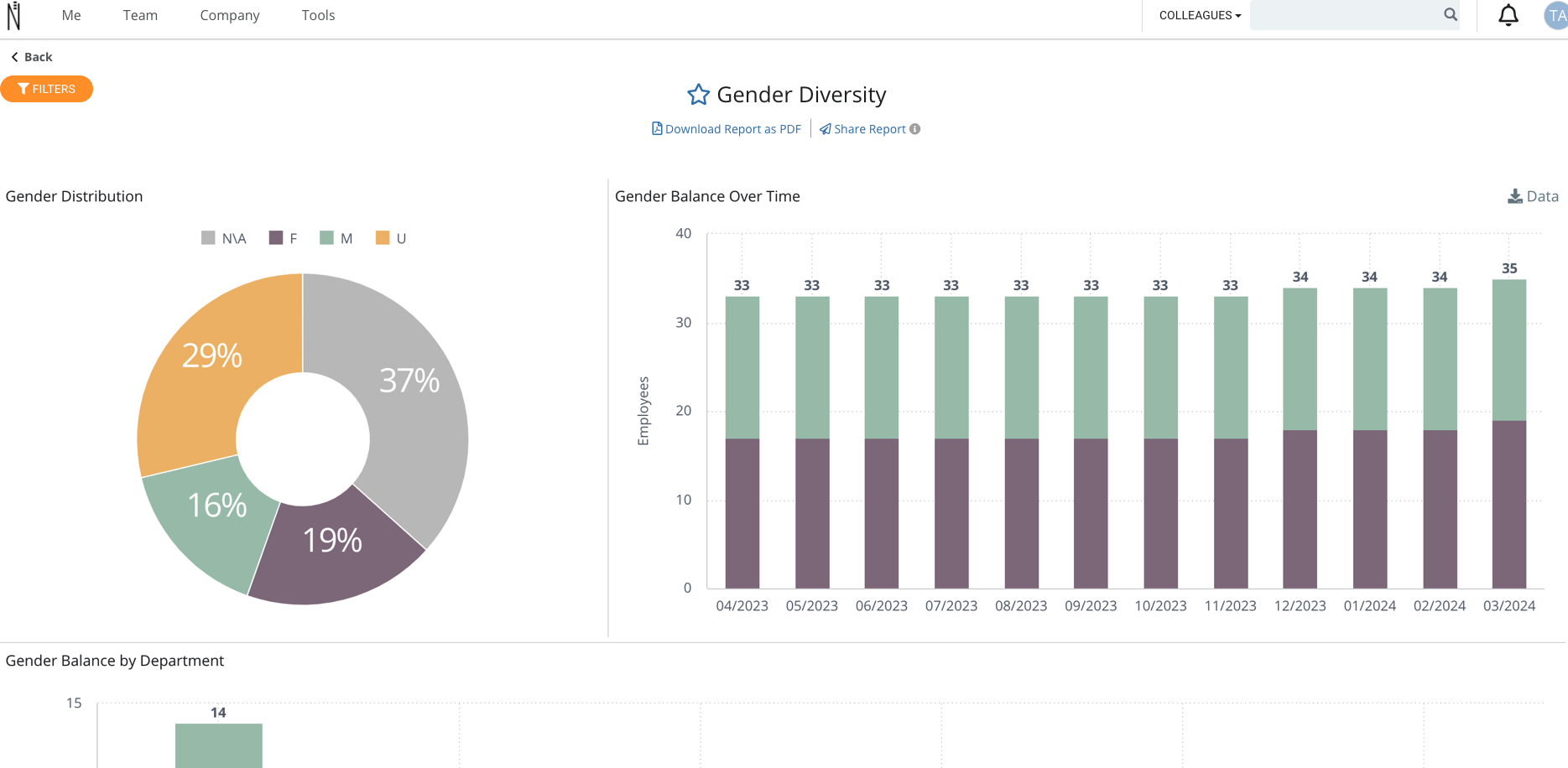Toggle the M legend entry
The height and width of the screenshot is (768, 1568).
(x=336, y=238)
